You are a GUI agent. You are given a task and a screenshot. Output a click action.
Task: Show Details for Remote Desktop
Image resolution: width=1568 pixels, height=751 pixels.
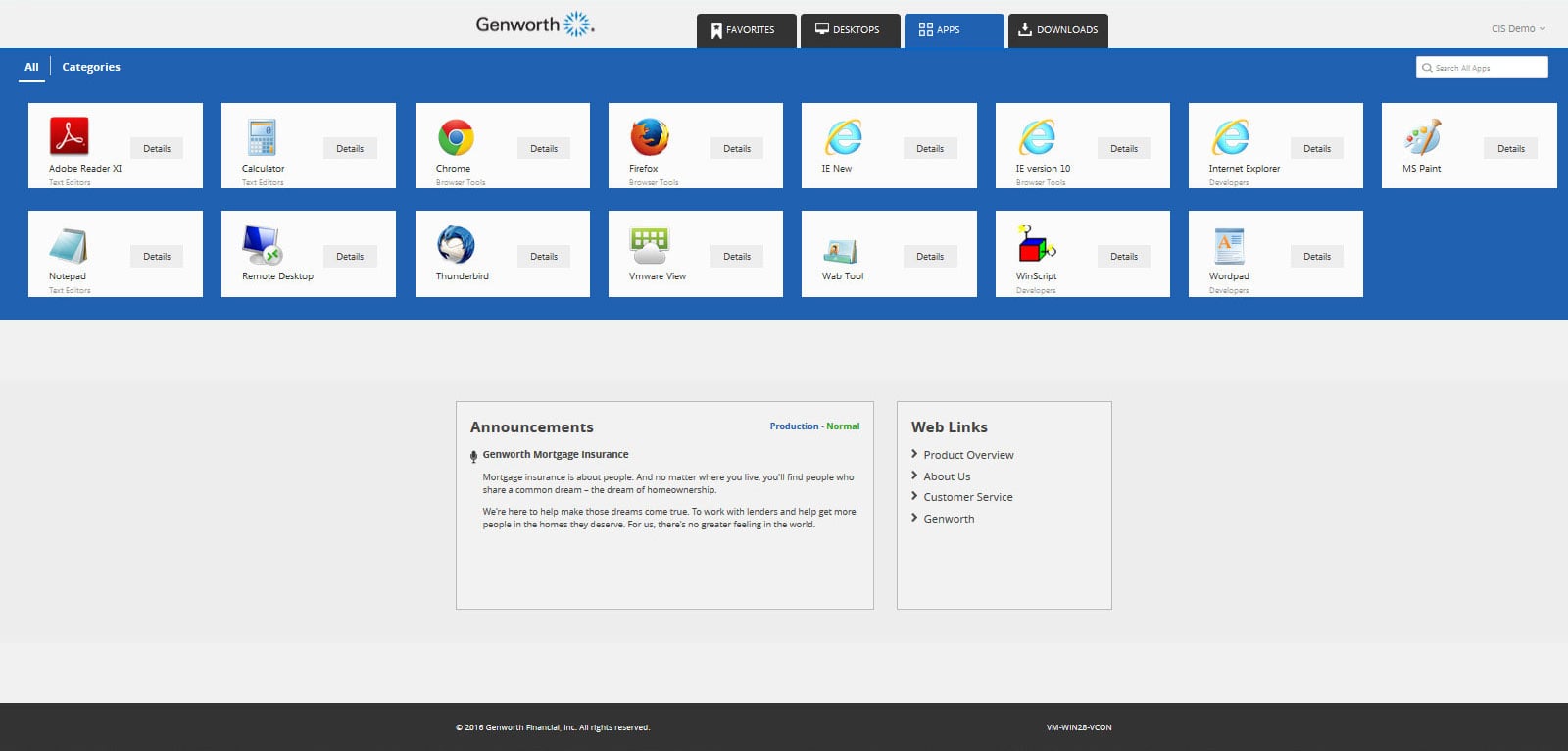click(350, 257)
